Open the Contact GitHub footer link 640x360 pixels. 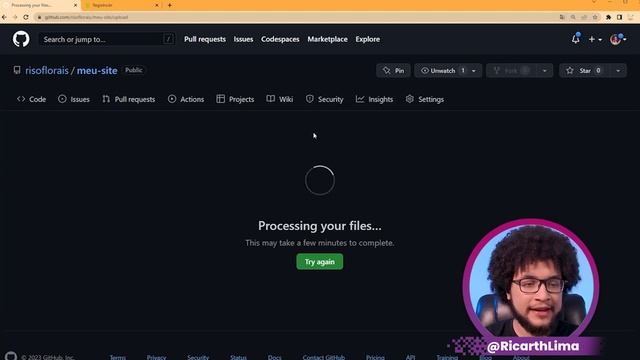(x=324, y=357)
